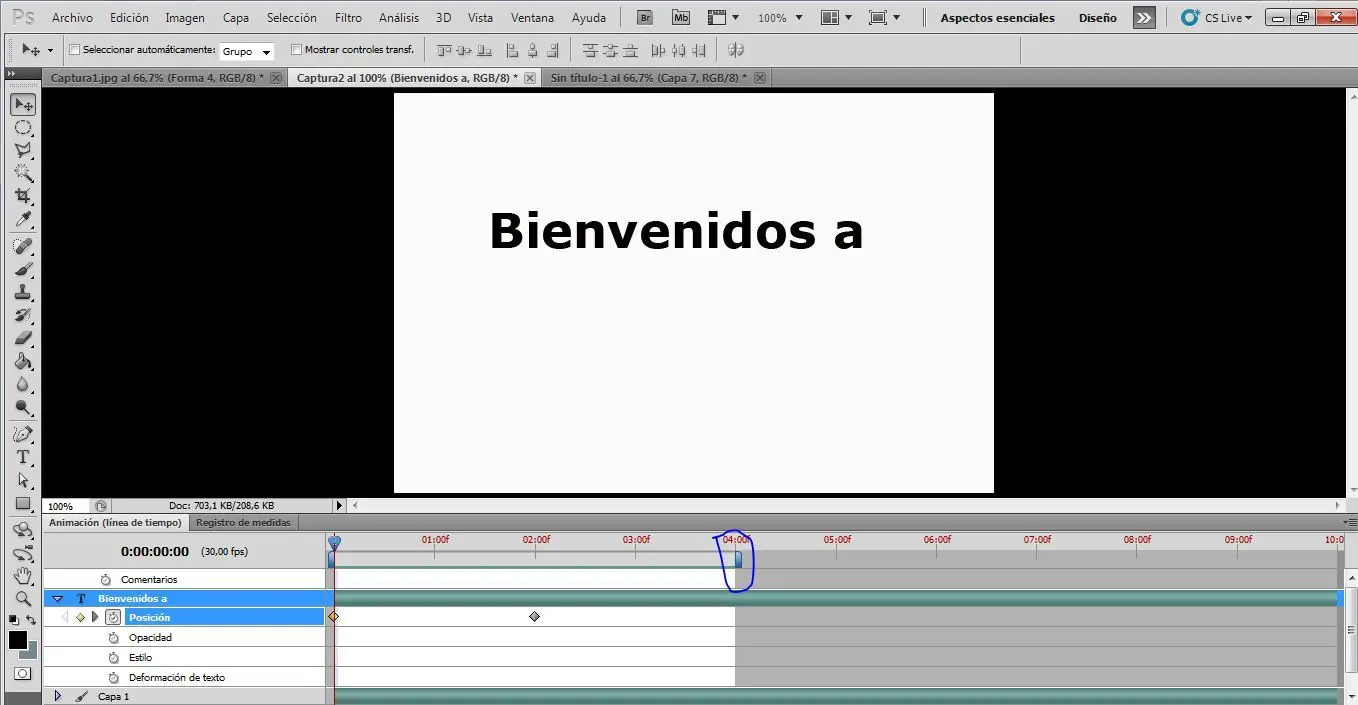Close the Captura2 document tab
This screenshot has width=1358, height=705.
click(529, 78)
